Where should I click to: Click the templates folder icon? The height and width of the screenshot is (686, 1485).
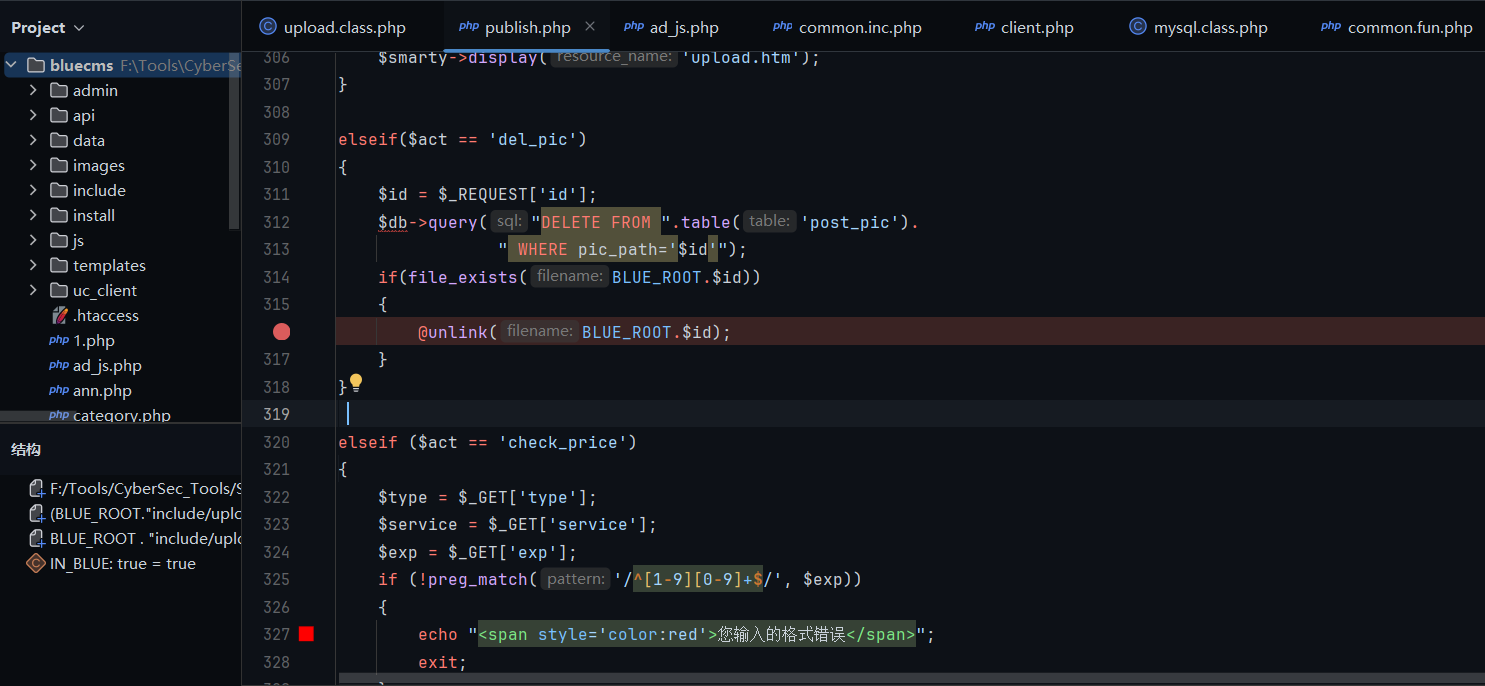59,266
